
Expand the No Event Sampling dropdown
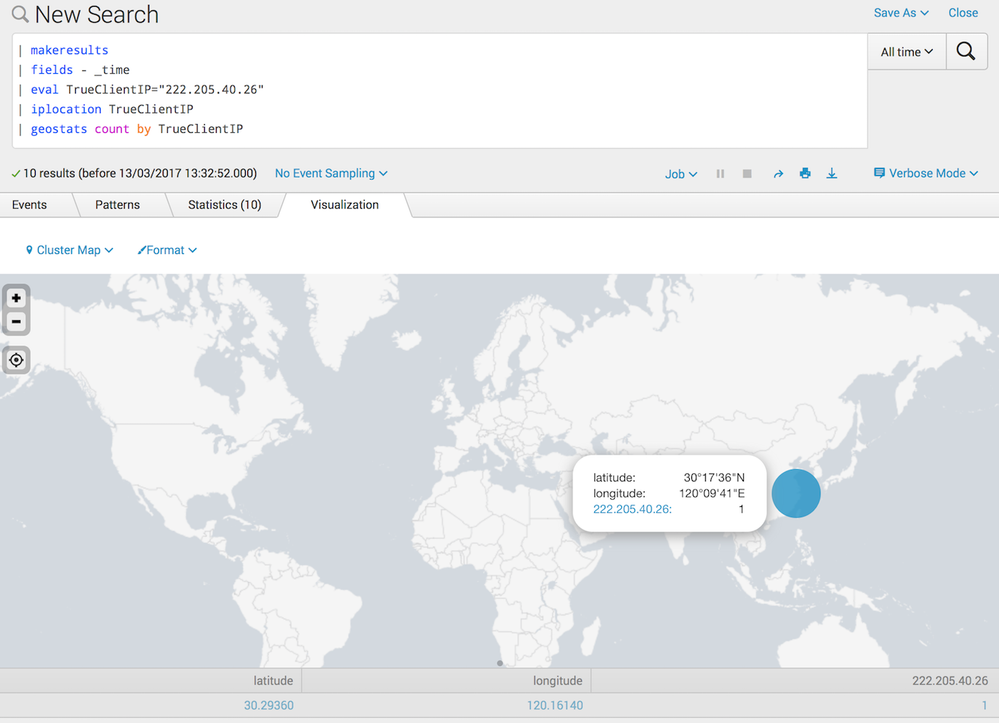(331, 174)
